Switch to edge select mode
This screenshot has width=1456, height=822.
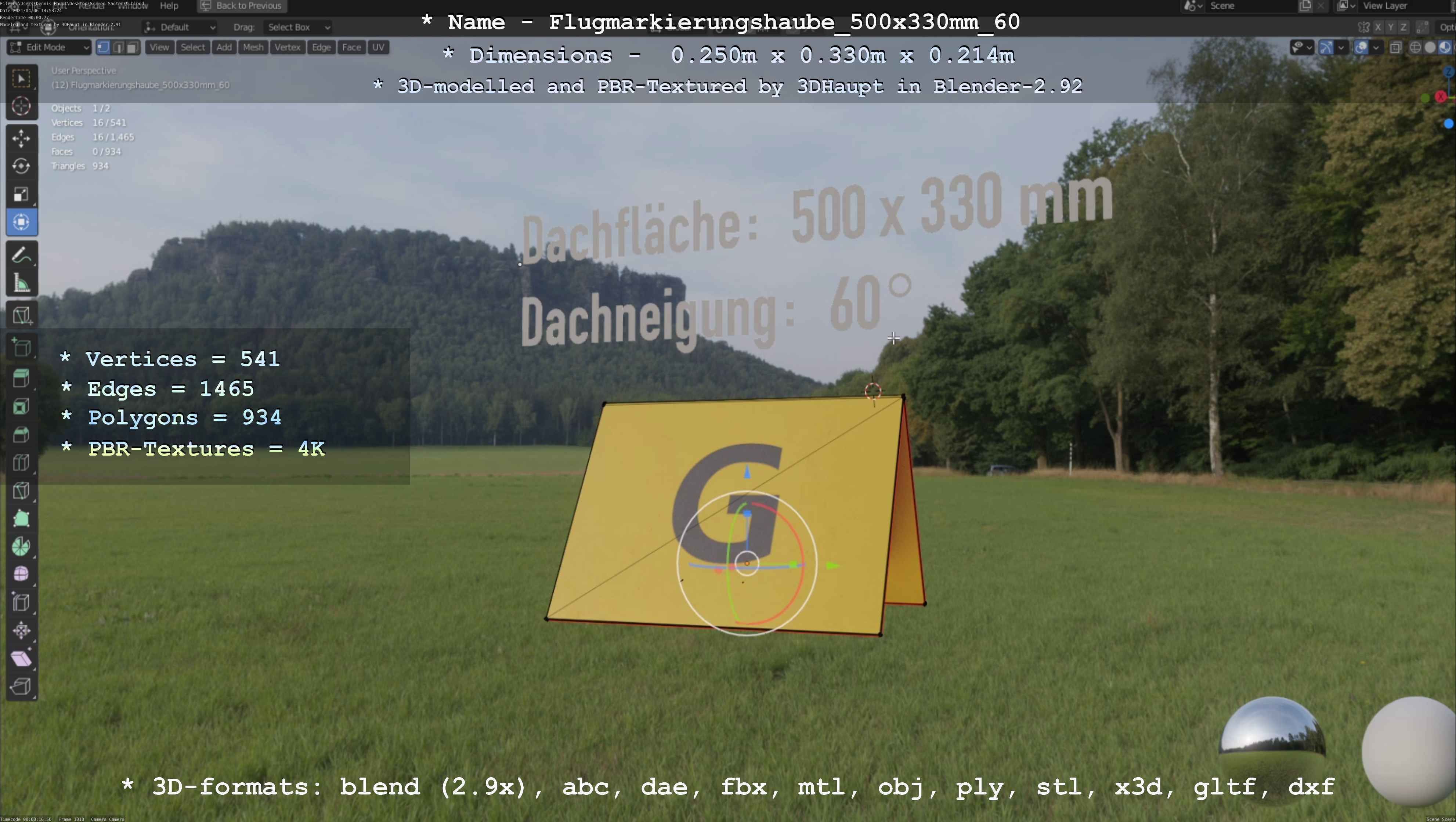click(x=118, y=47)
